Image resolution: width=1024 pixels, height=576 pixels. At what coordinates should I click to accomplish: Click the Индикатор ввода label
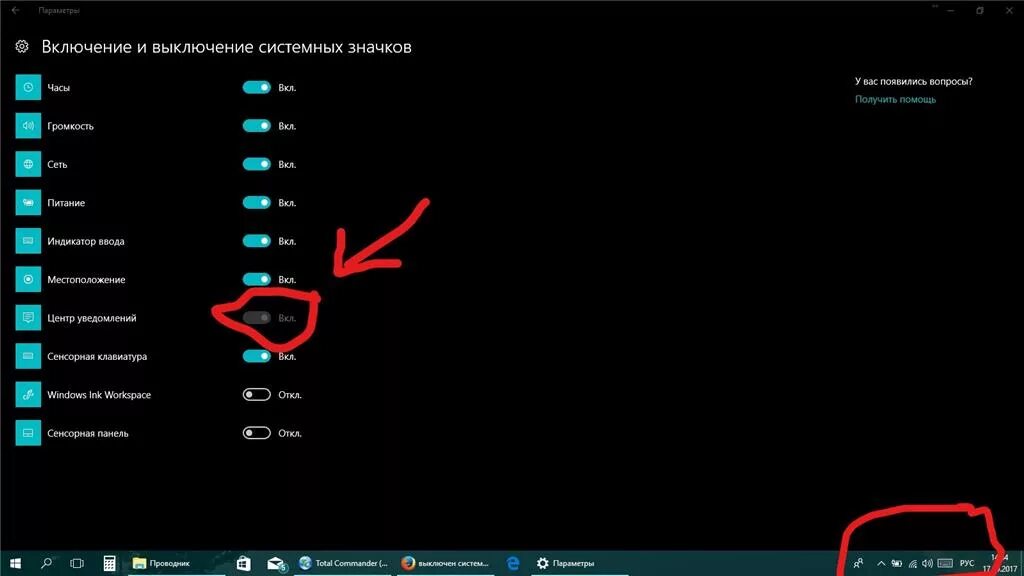86,241
